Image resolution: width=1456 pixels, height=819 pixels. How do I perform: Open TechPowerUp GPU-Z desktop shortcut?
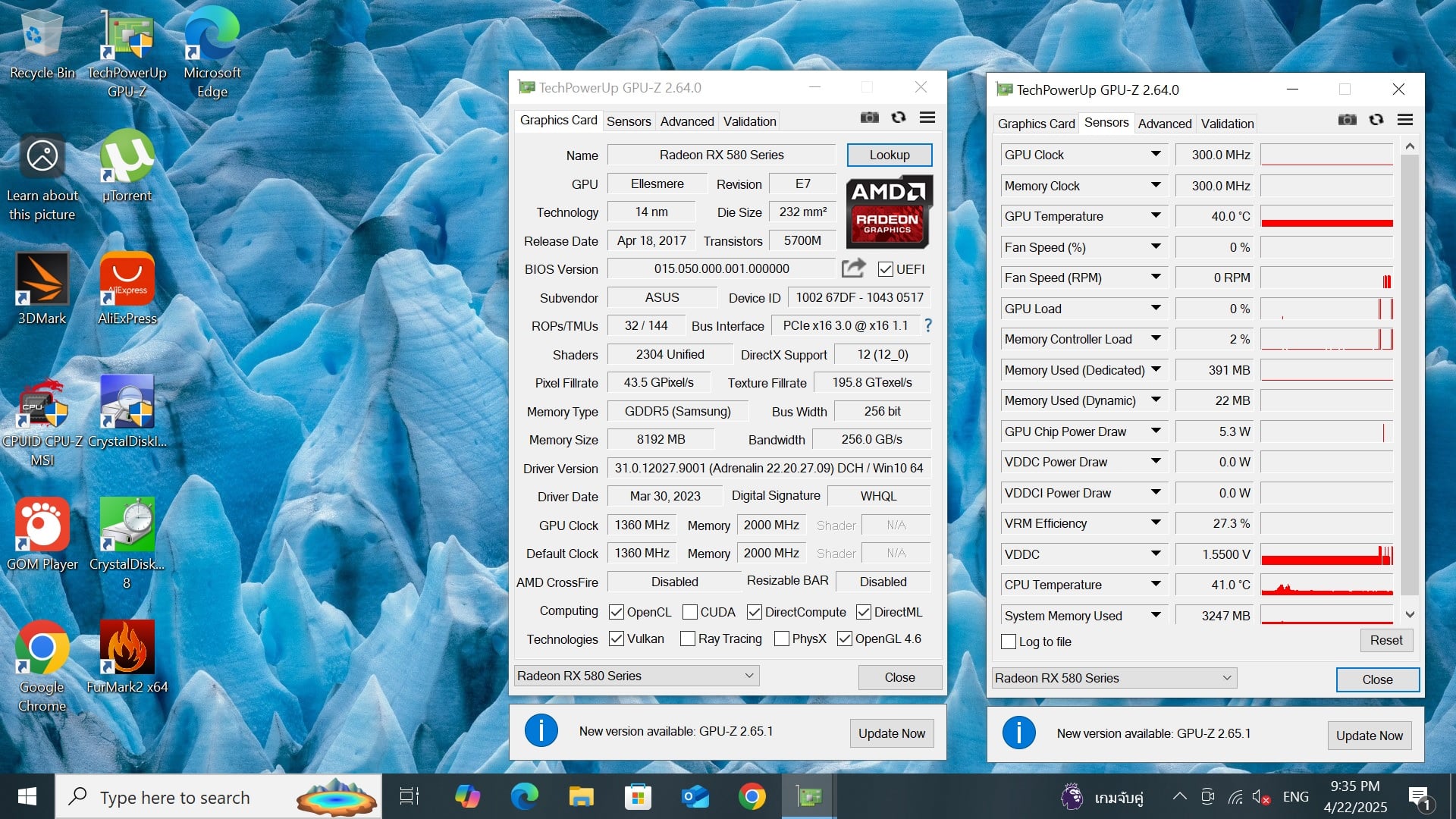127,53
